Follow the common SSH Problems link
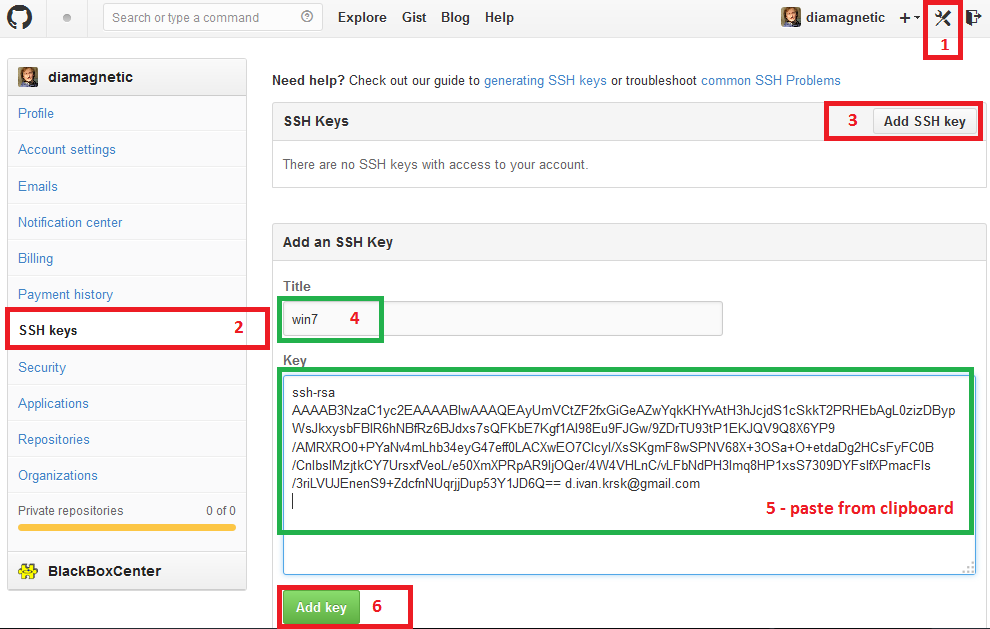This screenshot has width=990, height=629. pyautogui.click(x=770, y=80)
